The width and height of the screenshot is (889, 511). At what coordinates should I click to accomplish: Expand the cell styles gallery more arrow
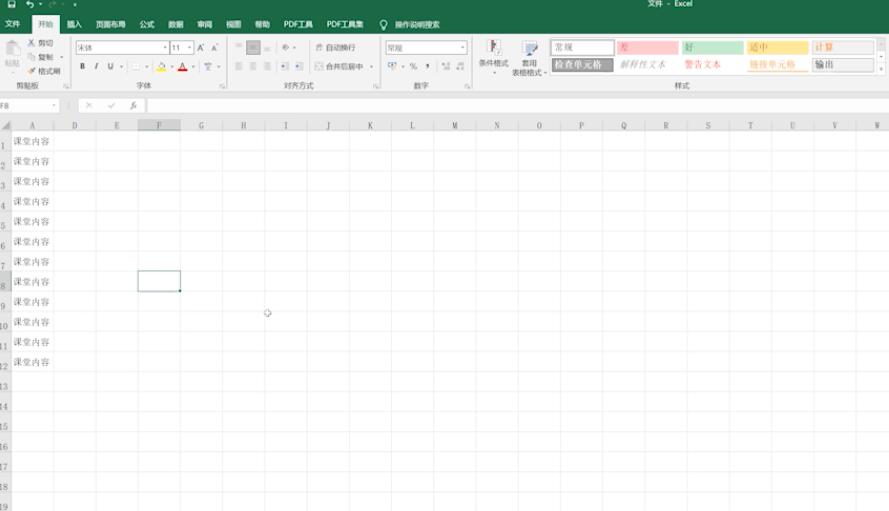pyautogui.click(x=881, y=69)
